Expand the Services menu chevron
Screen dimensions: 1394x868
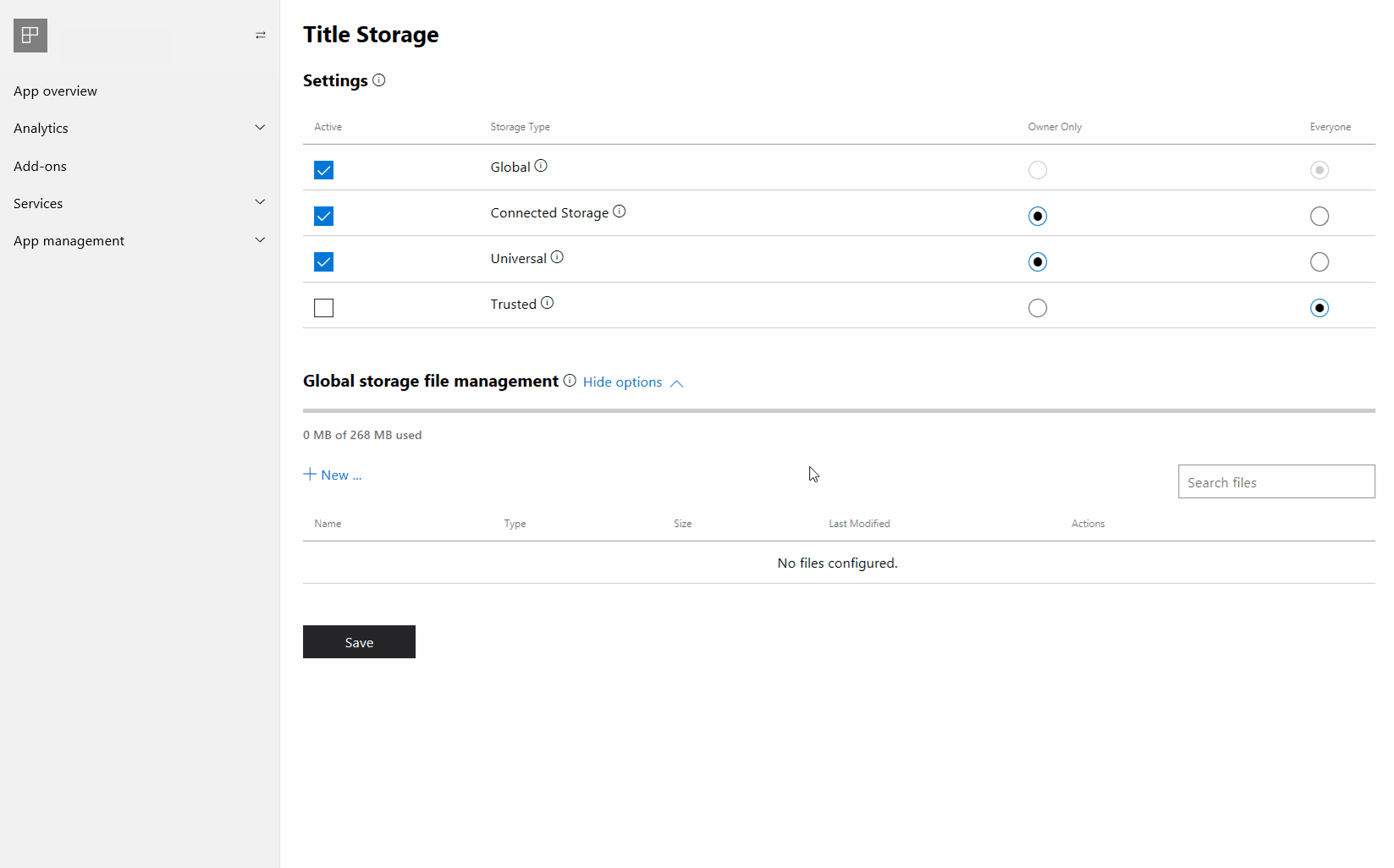pos(260,202)
